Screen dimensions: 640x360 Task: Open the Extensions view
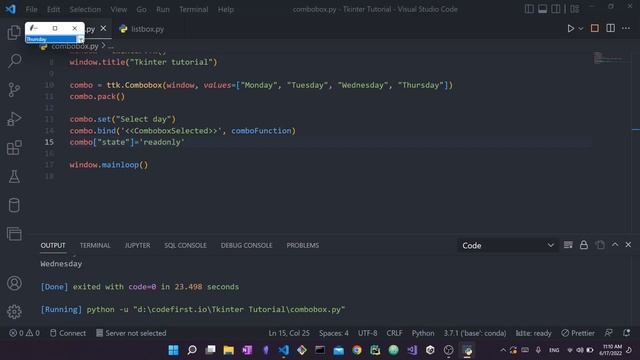pos(14,147)
